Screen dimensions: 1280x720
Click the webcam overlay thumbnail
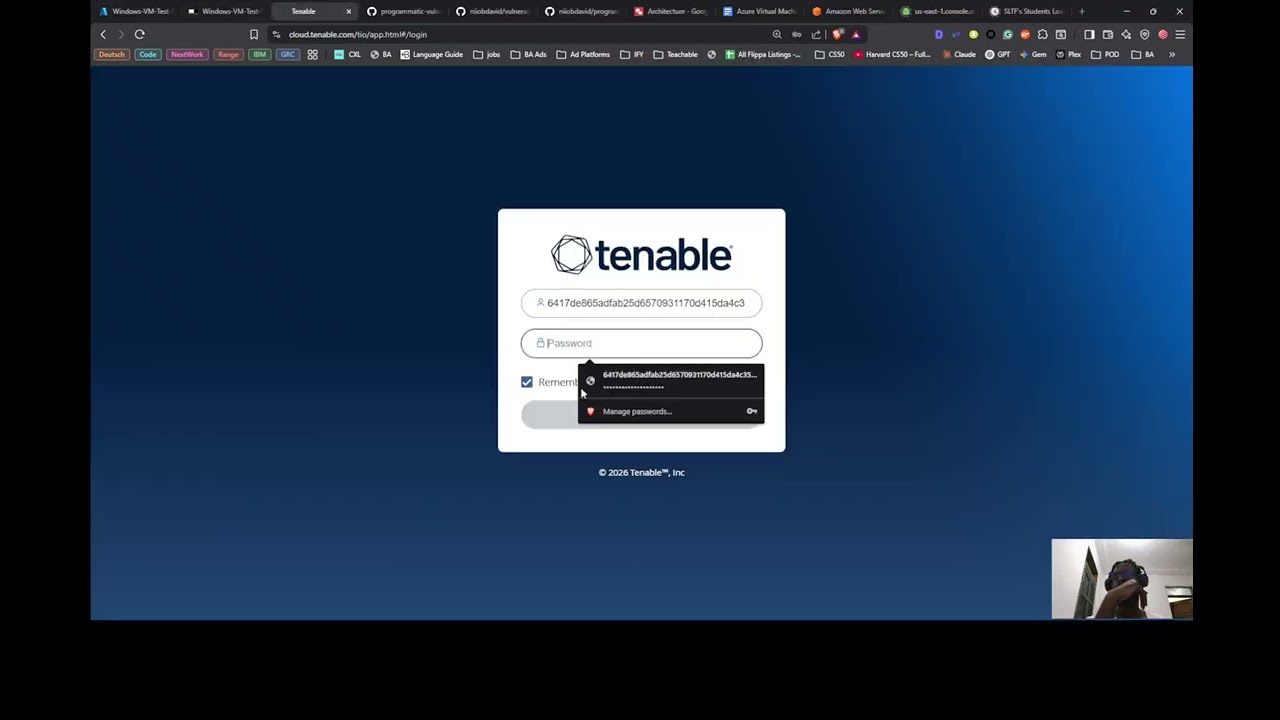(x=1122, y=579)
